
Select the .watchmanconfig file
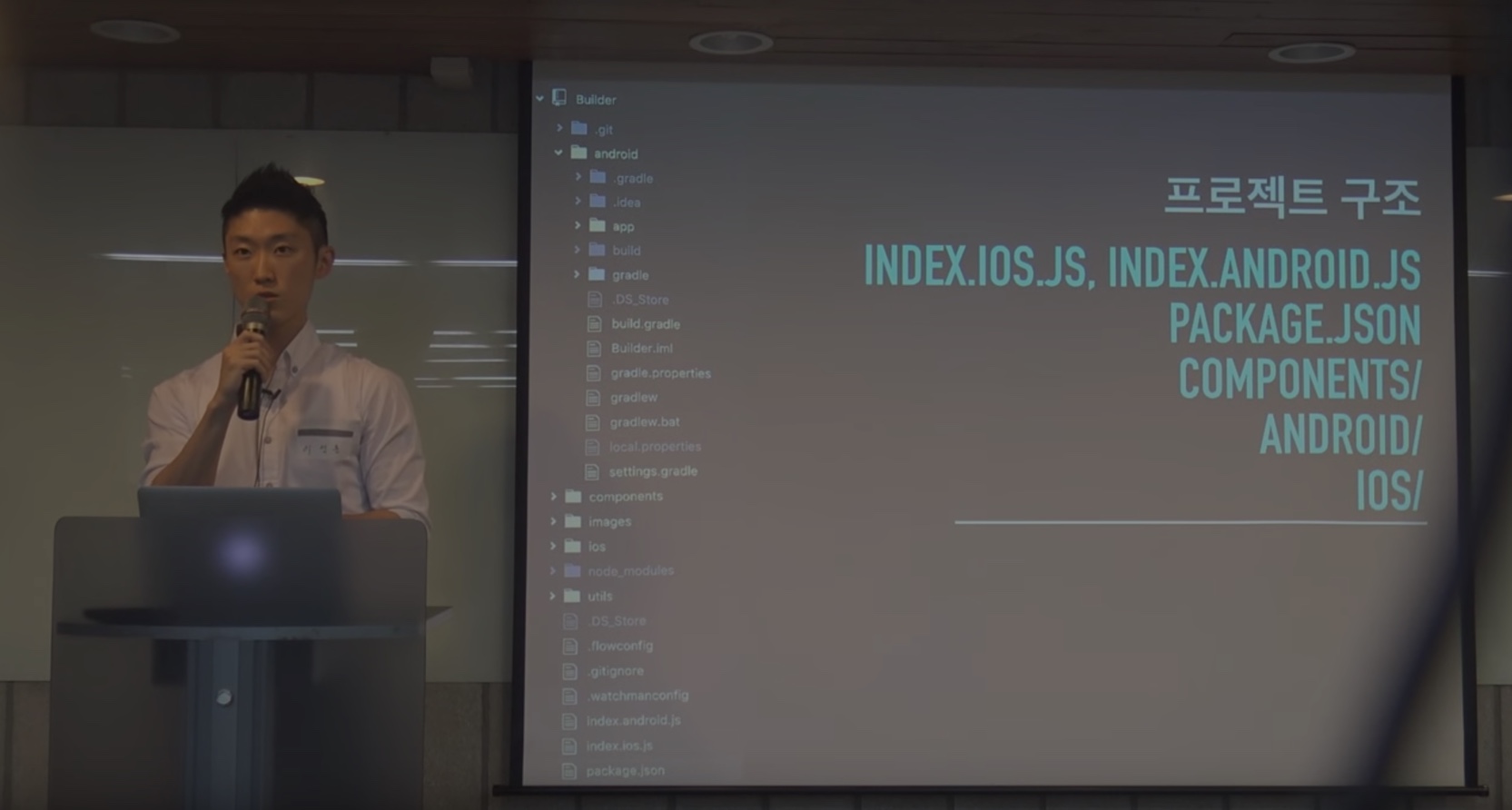(637, 696)
